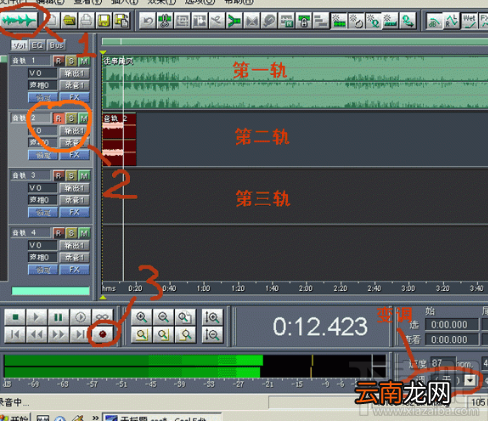The height and width of the screenshot is (421, 488).
Task: Solo track 1 with its S button
Action: tap(71, 61)
